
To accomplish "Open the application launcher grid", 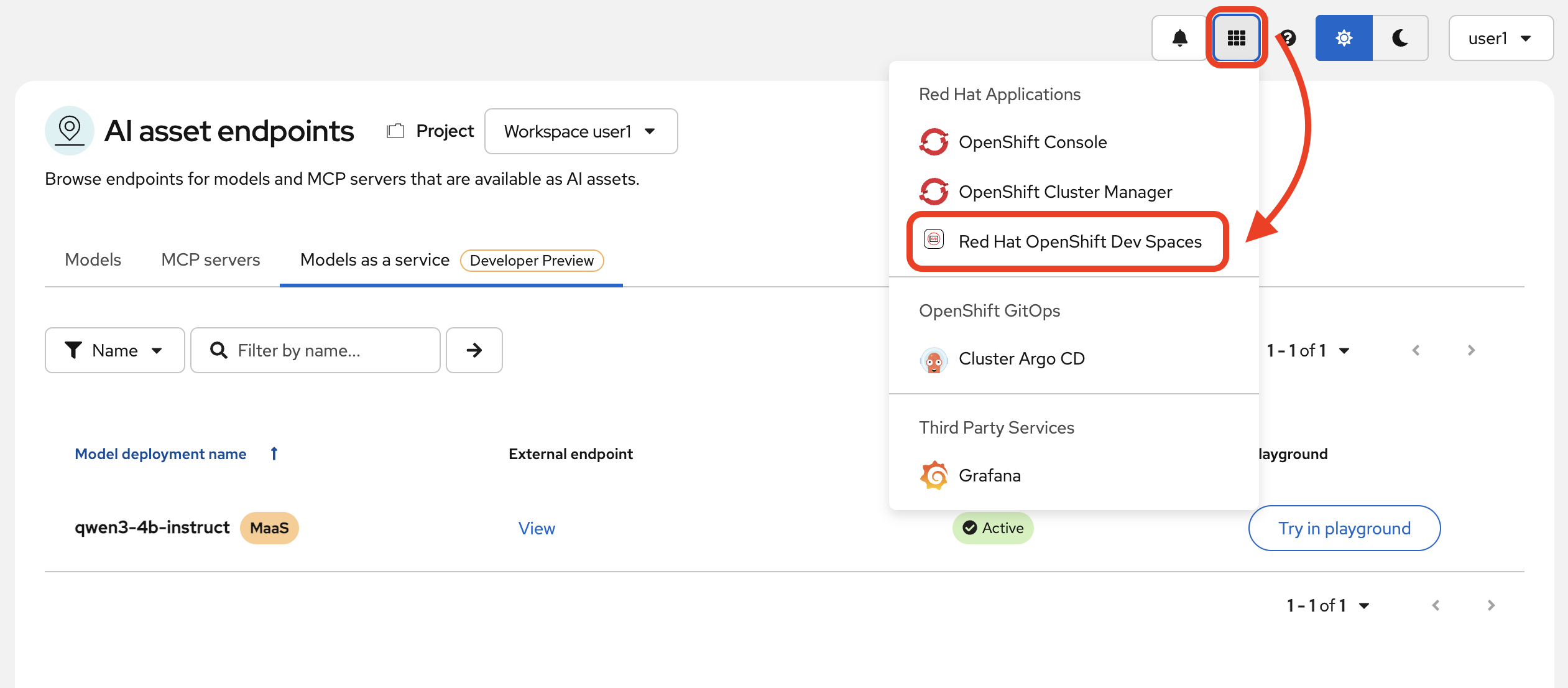I will tap(1236, 39).
